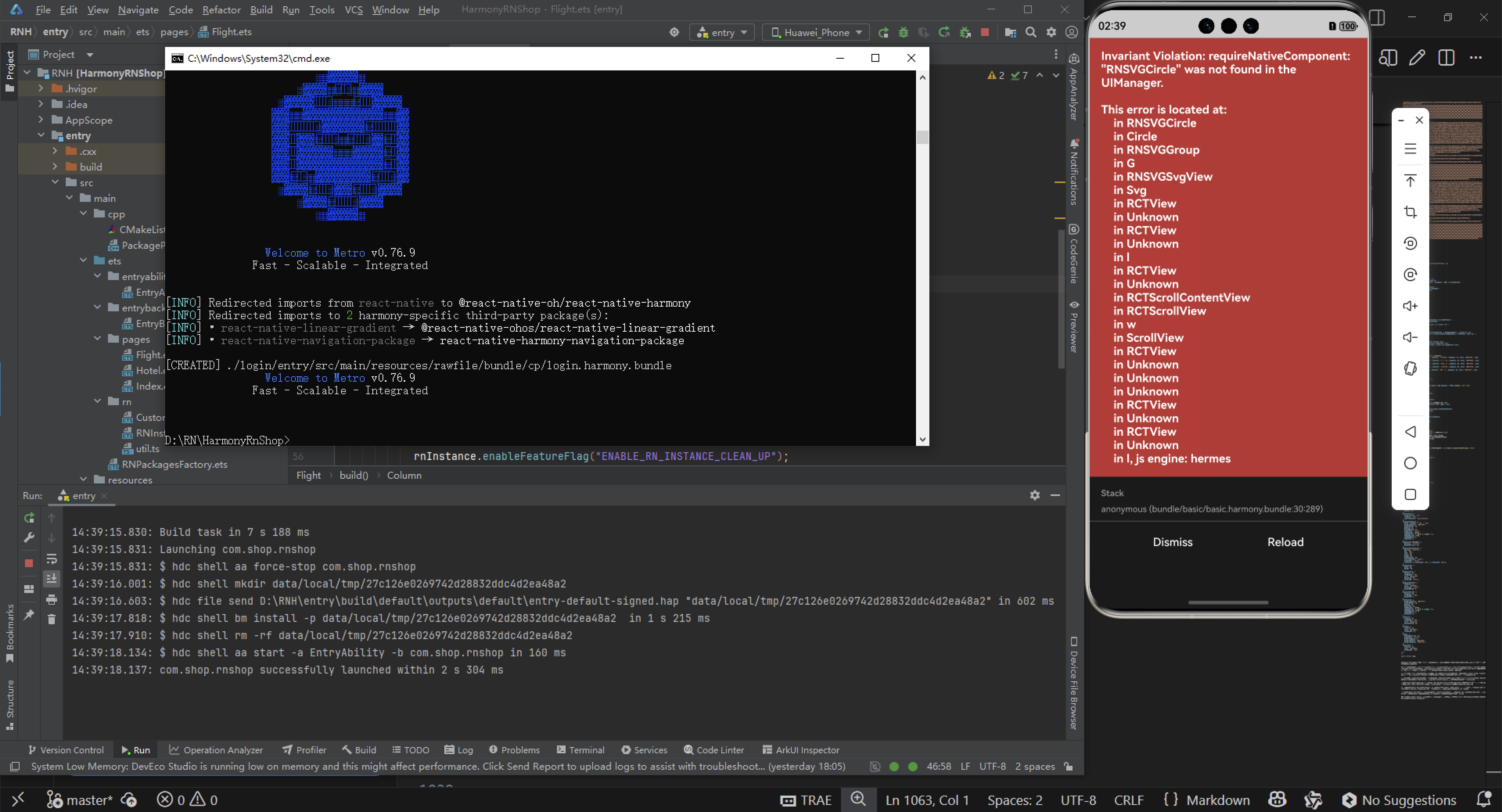The width and height of the screenshot is (1502, 812).
Task: Click the red Stop icon in top toolbar
Action: pos(985,32)
